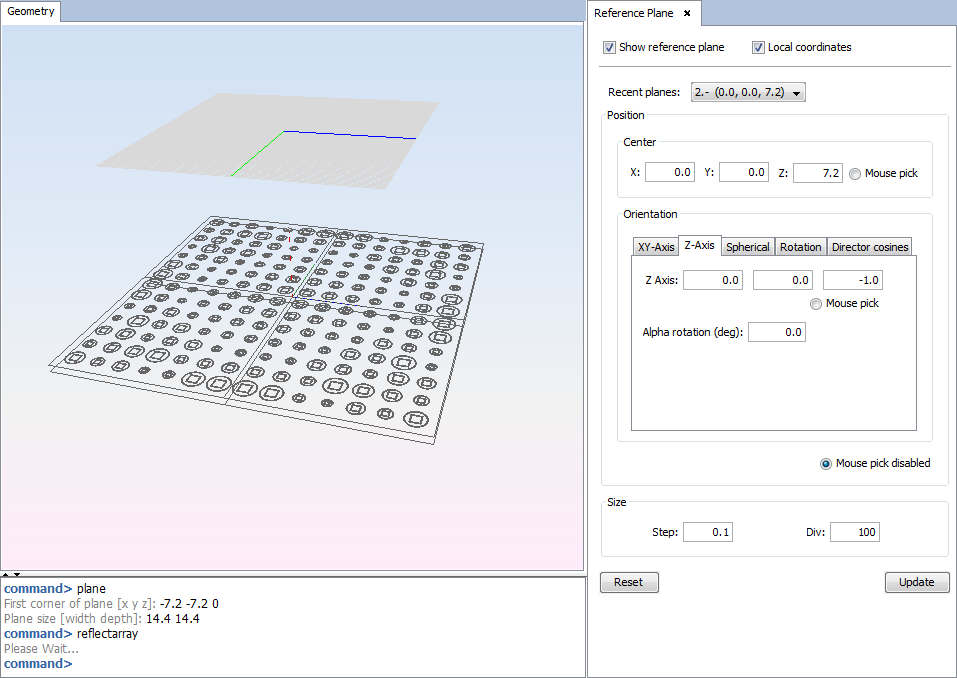Open the Spherical orientation tab
This screenshot has height=678, width=957.
(748, 247)
